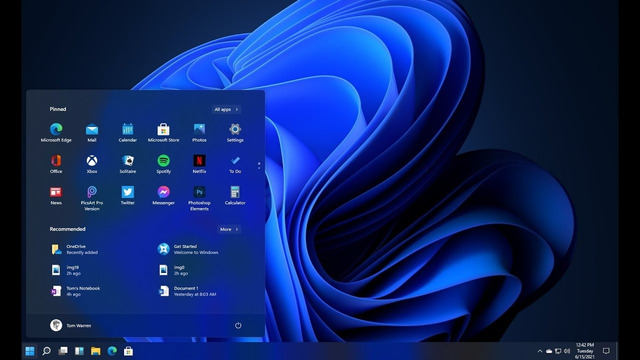Screen dimensions: 640x360
Task: Open Tom Warren user account menu
Action: click(x=71, y=325)
